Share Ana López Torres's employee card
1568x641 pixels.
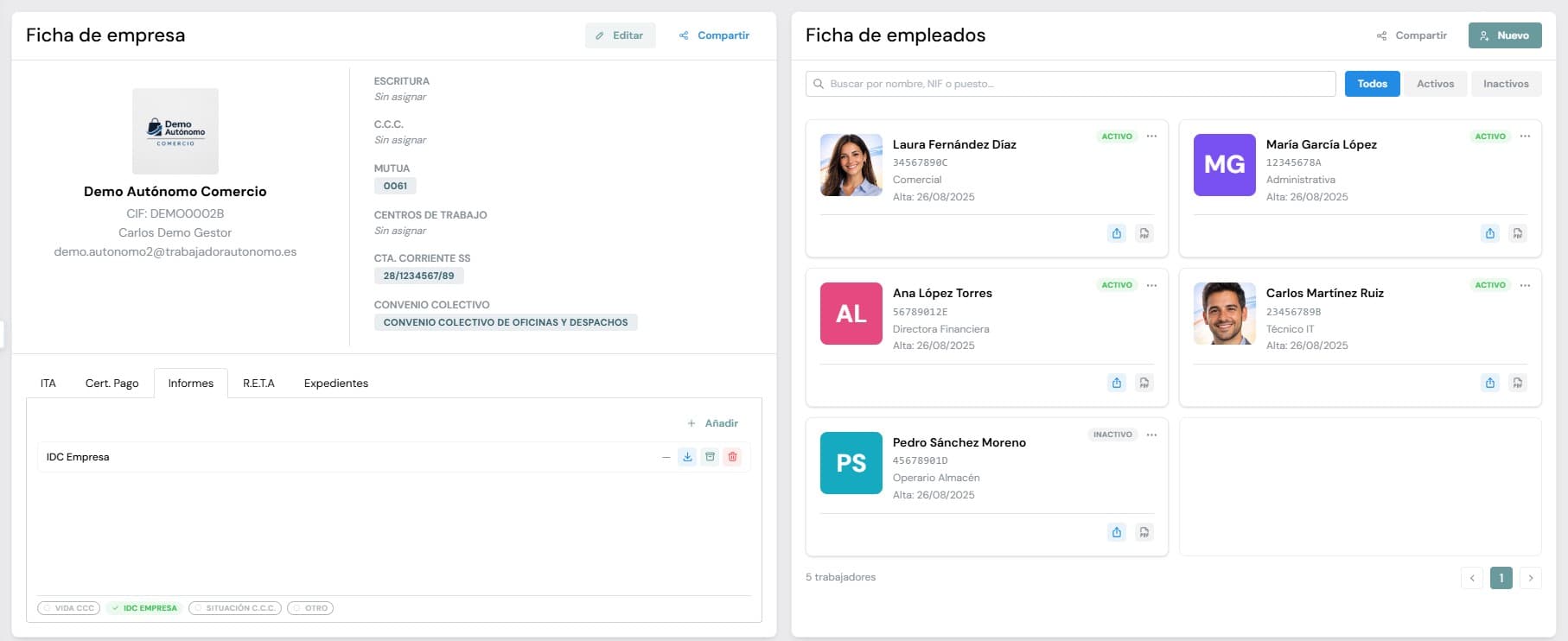click(1117, 383)
